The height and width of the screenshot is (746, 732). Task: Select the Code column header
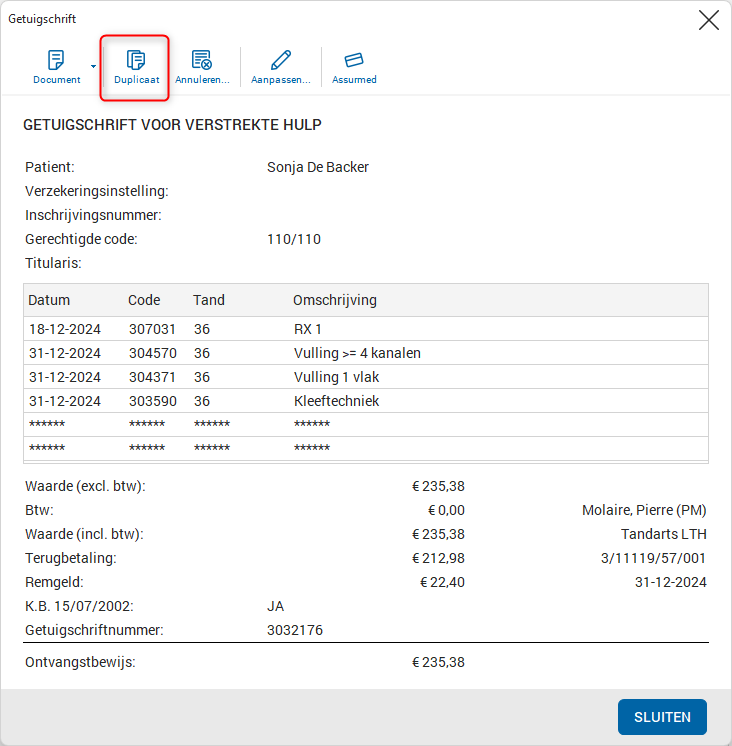[x=144, y=300]
